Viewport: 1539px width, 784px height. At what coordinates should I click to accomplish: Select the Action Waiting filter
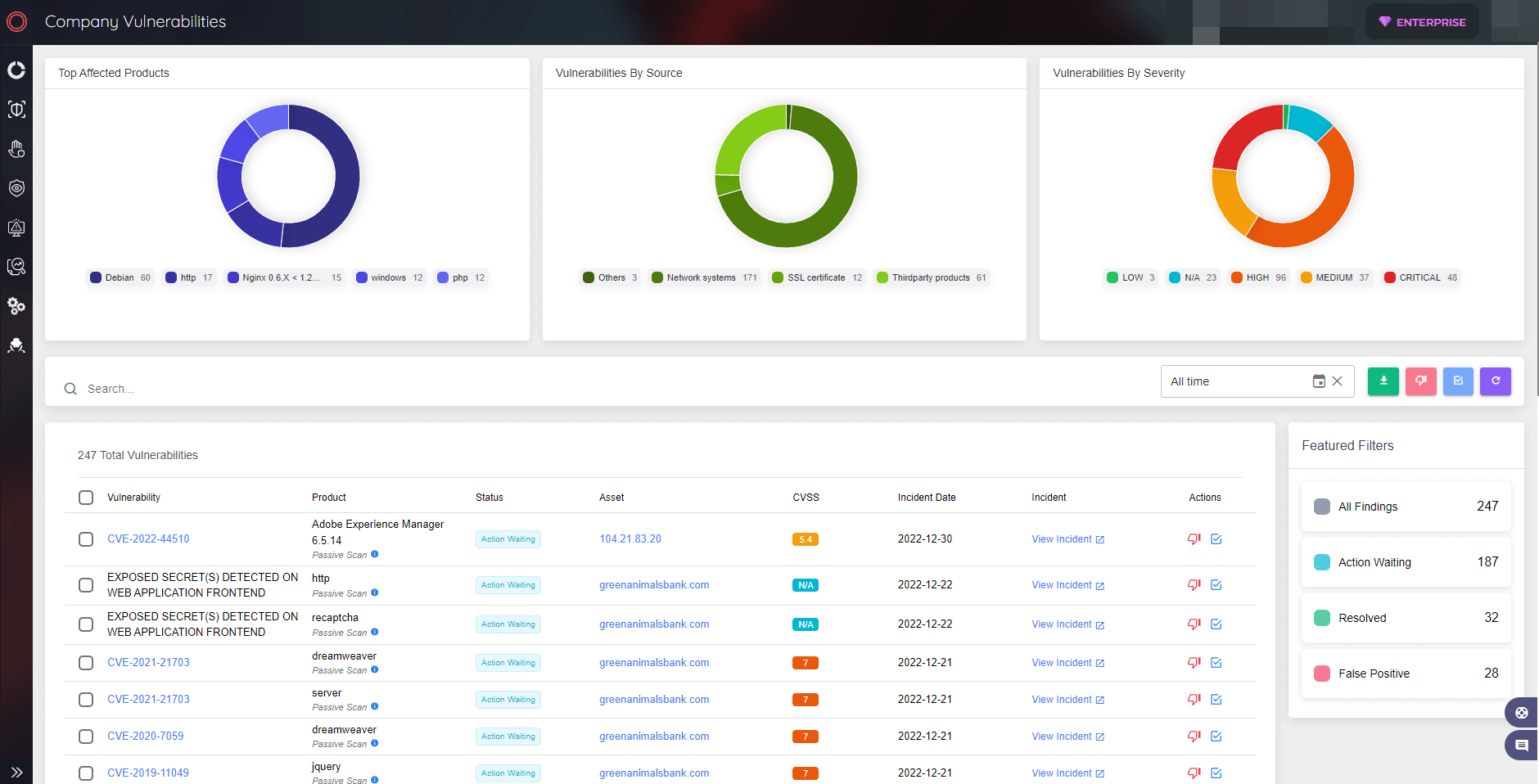point(1406,562)
